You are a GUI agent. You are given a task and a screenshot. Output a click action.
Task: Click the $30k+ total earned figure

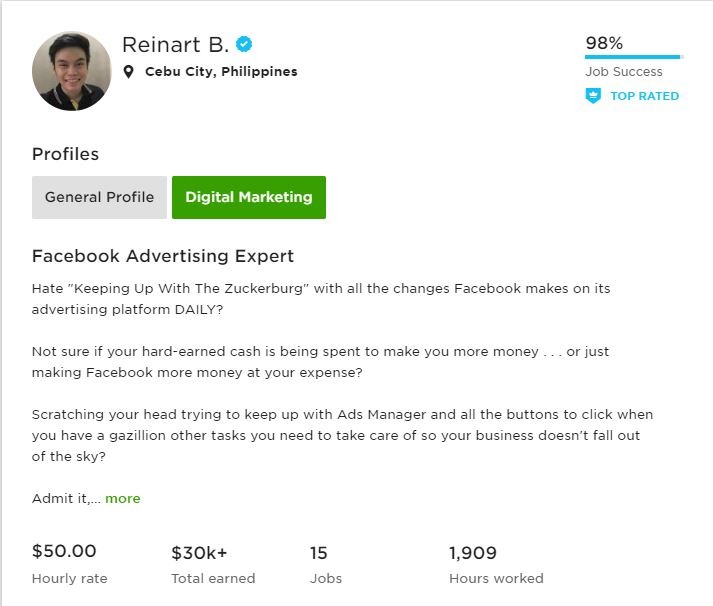tap(199, 553)
